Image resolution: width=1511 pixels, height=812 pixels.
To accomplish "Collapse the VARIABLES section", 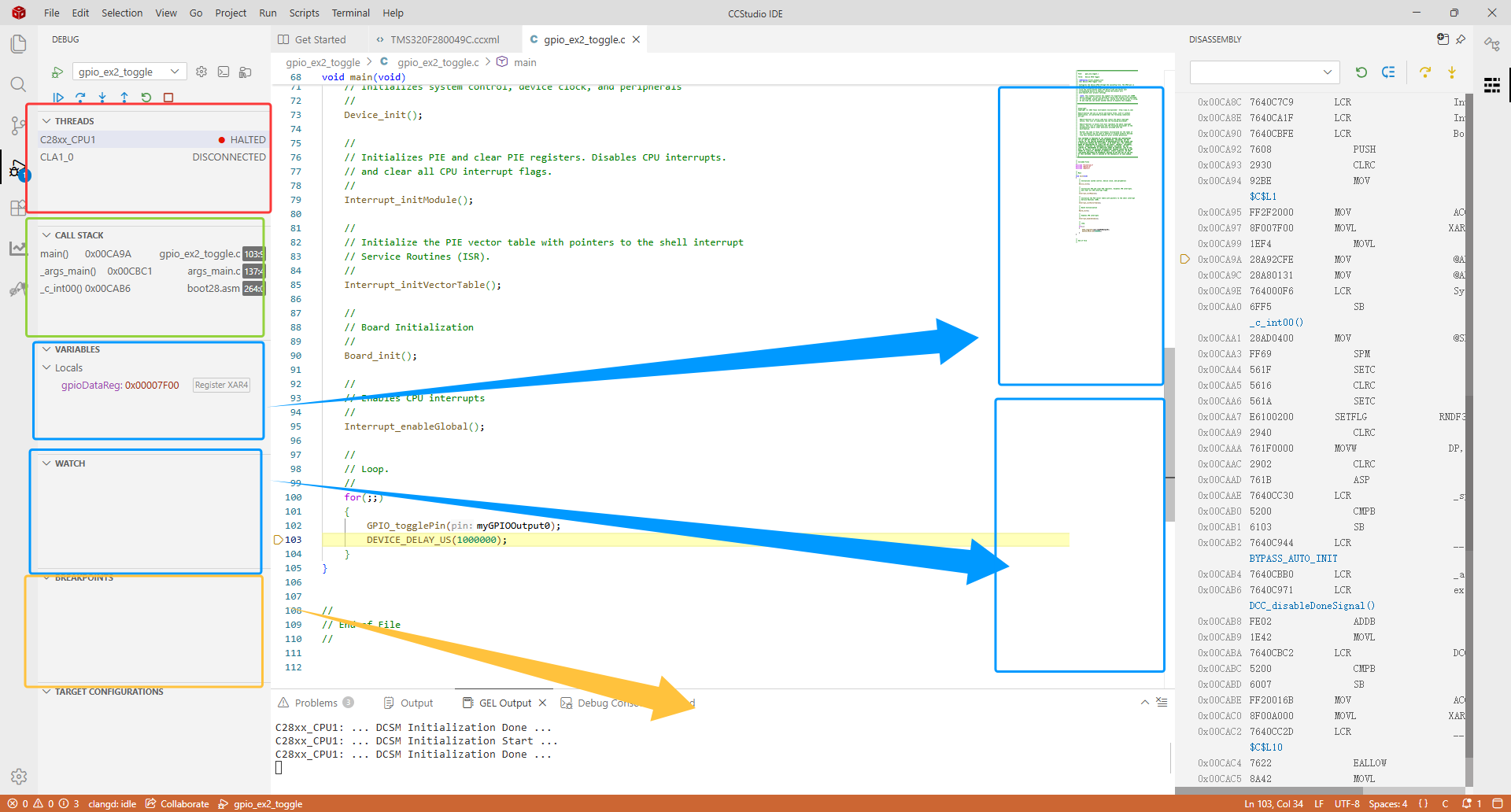I will tap(46, 349).
